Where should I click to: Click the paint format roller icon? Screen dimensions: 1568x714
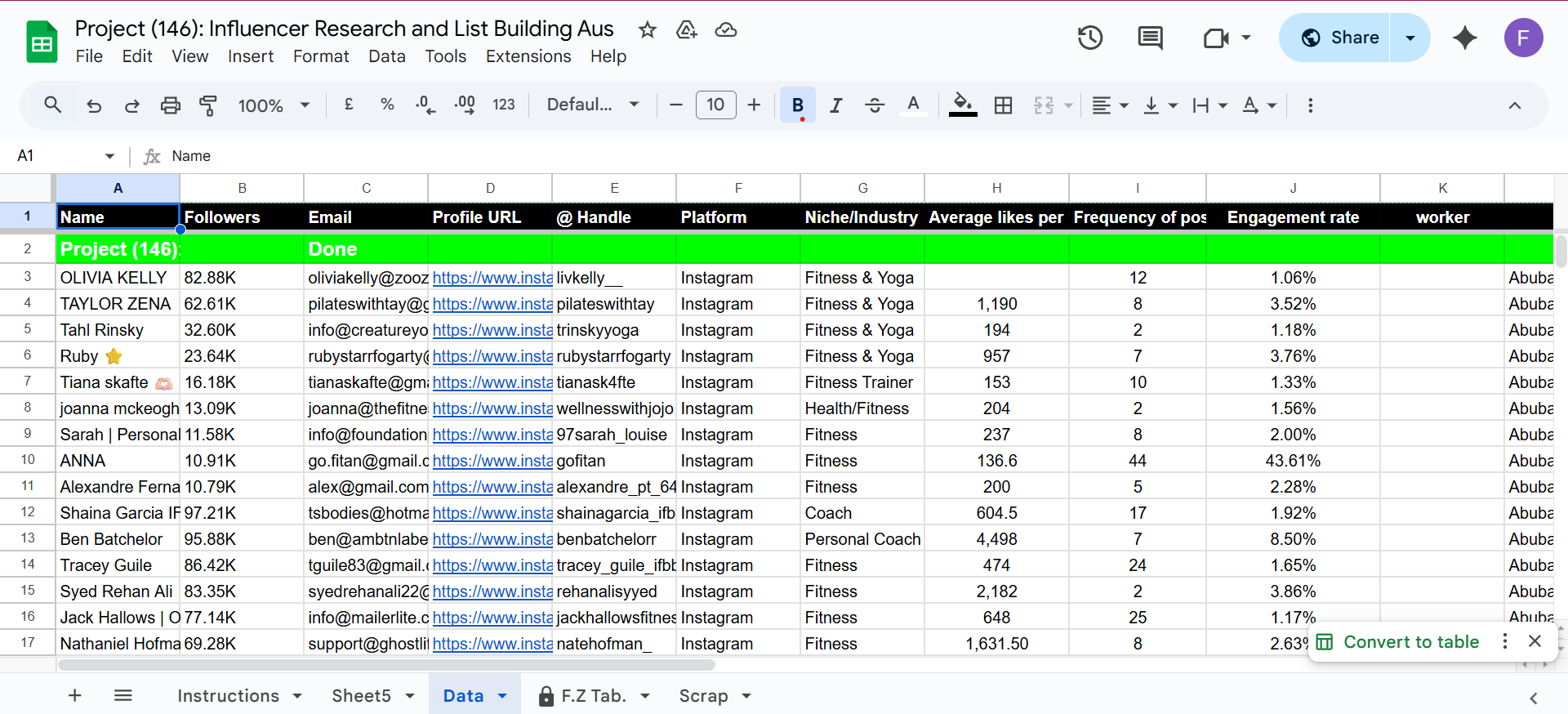[208, 105]
